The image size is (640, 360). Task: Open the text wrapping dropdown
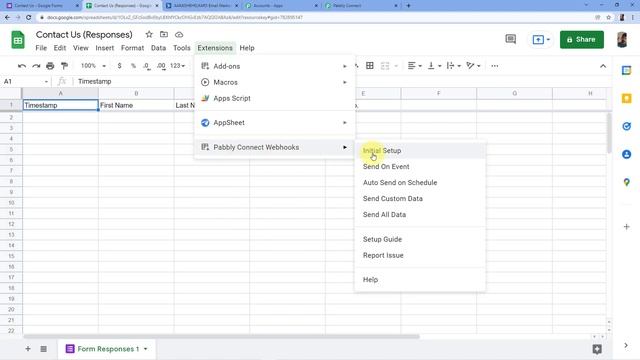click(453, 66)
